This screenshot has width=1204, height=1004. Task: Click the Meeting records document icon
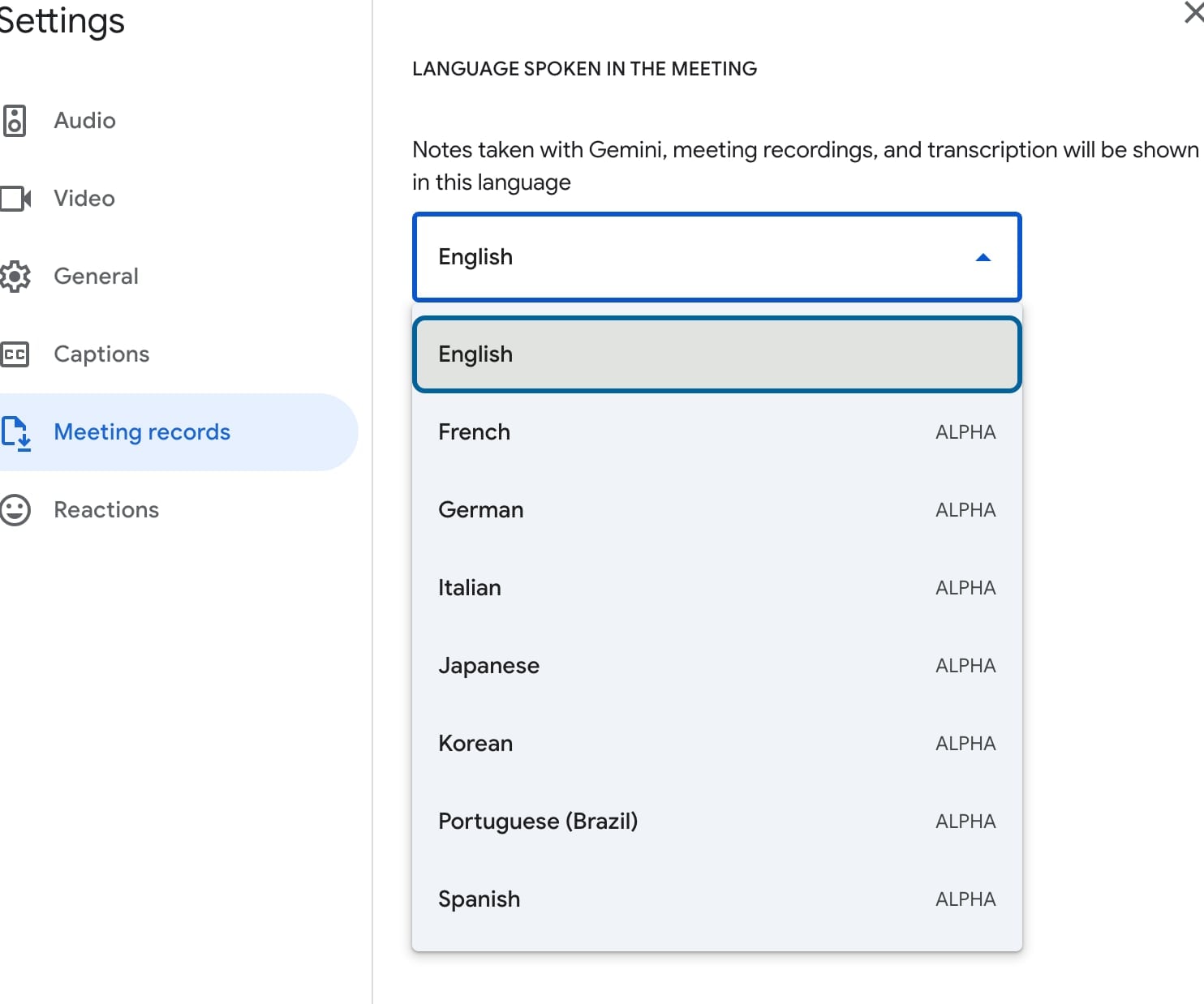(x=16, y=433)
